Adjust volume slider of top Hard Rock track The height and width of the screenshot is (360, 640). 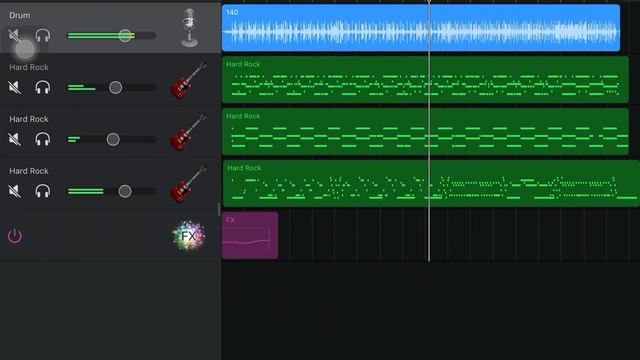pyautogui.click(x=111, y=87)
